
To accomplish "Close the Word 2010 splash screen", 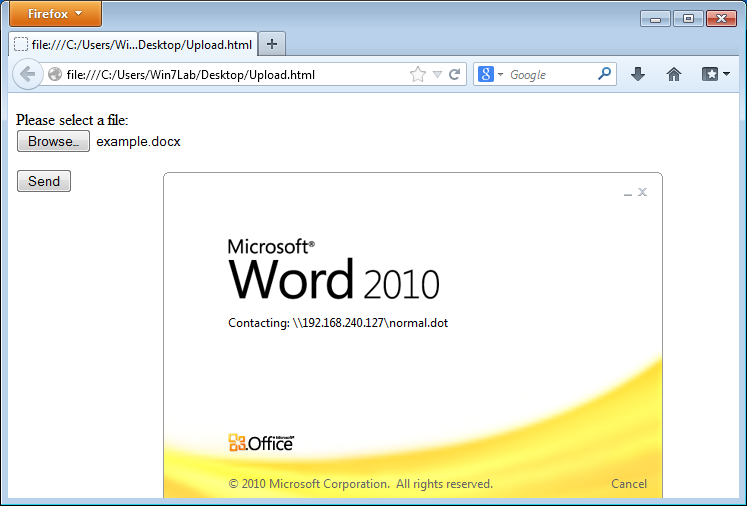I will point(642,192).
